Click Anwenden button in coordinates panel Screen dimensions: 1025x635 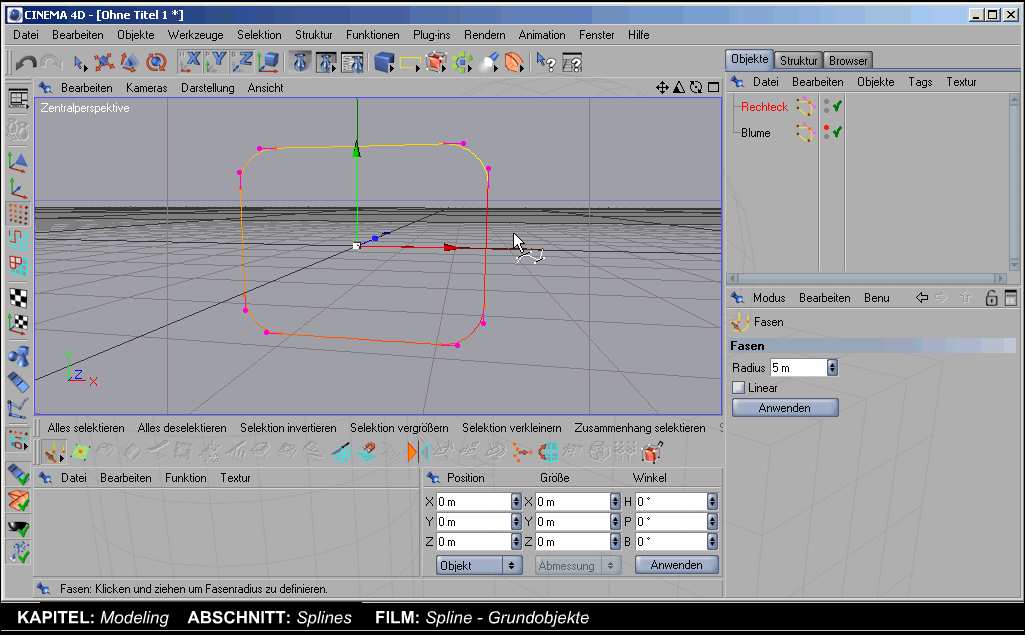(x=677, y=565)
